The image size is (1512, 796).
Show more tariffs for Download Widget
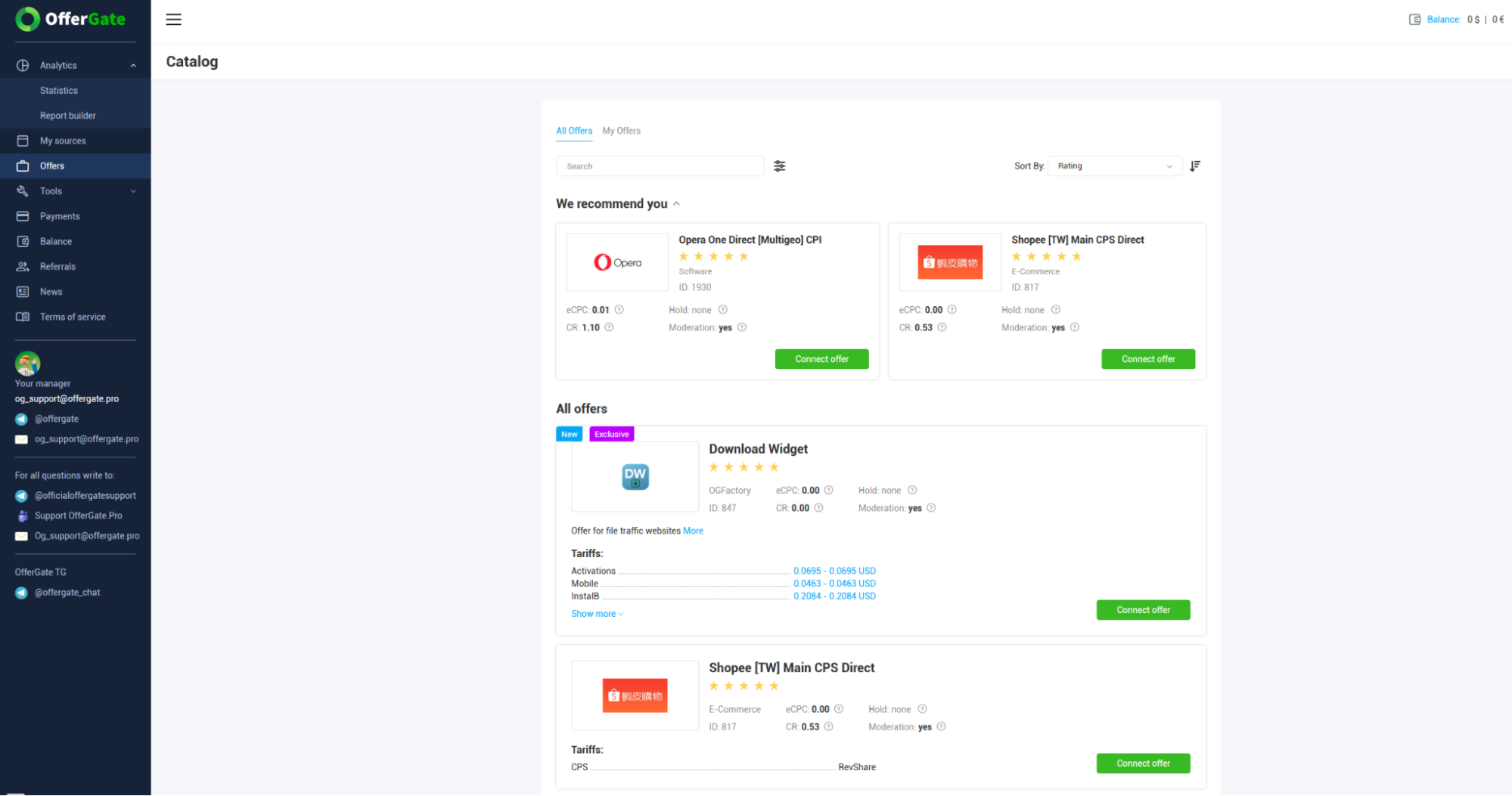coord(597,614)
